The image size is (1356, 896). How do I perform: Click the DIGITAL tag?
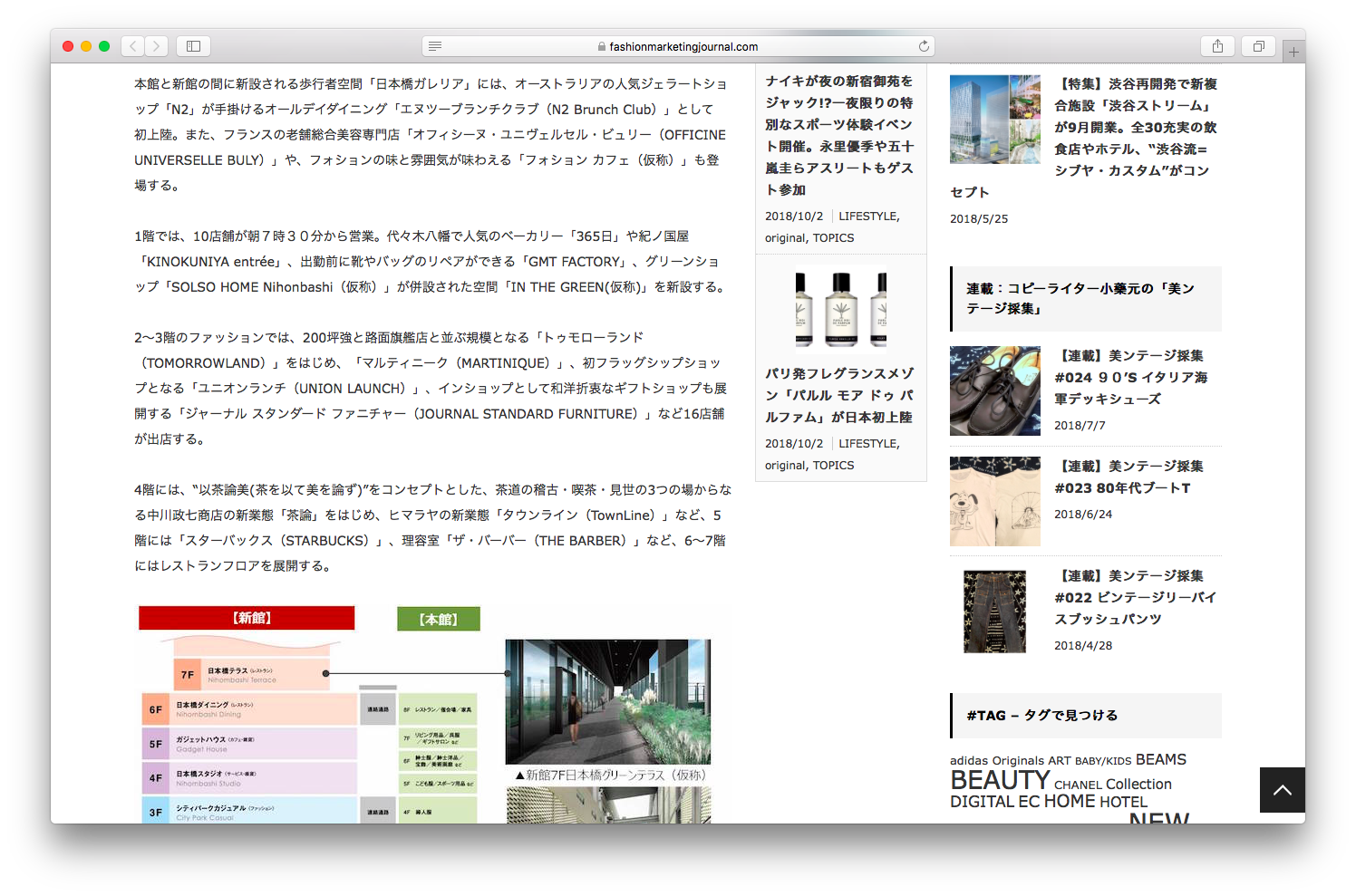[x=982, y=802]
